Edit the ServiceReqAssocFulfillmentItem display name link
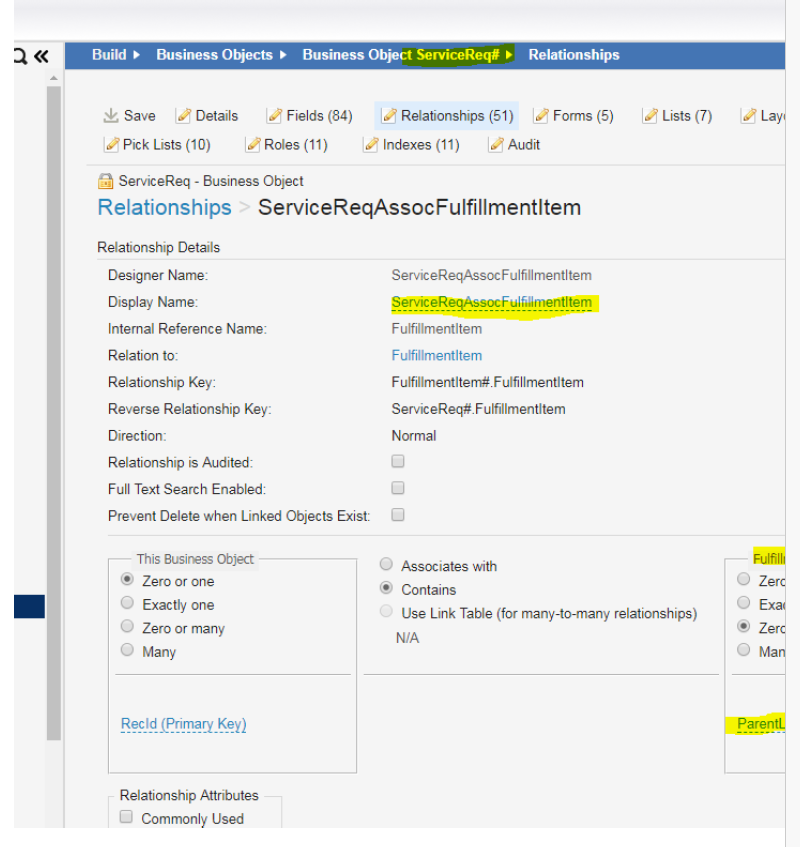The height and width of the screenshot is (847, 800). (492, 302)
